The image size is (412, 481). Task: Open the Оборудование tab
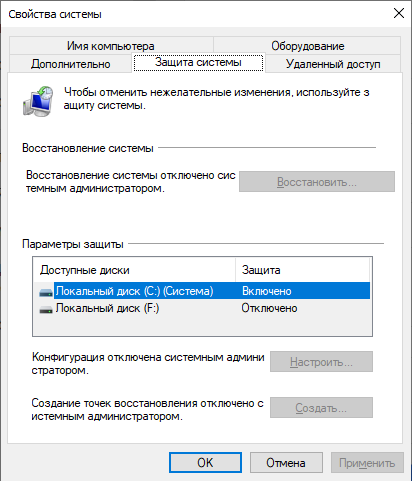[x=307, y=46]
